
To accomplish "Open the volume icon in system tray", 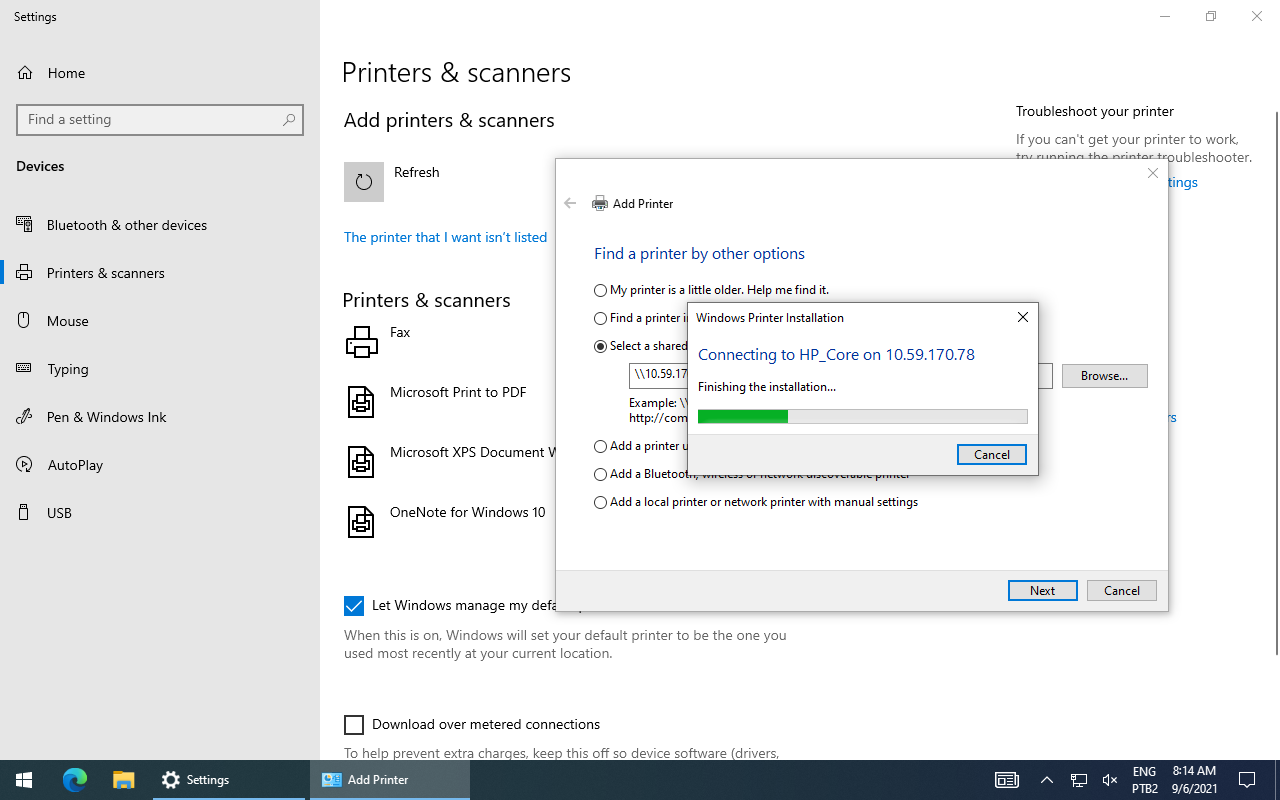I will click(x=1109, y=780).
